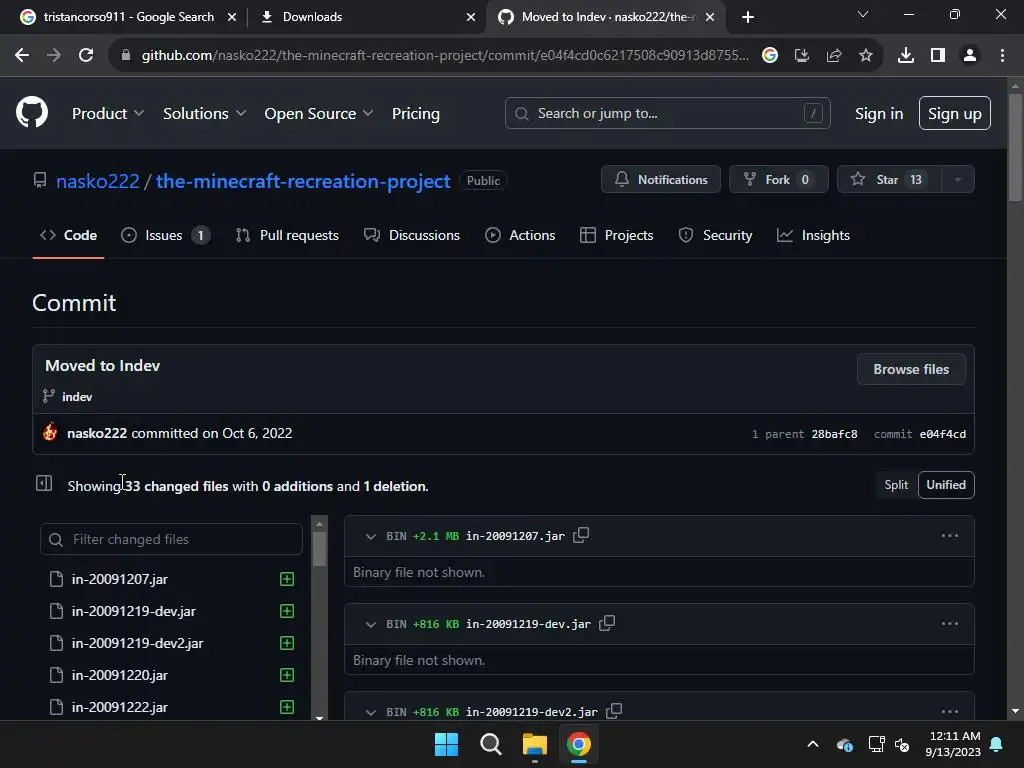Click the Filter changed files field
The height and width of the screenshot is (768, 1024).
171,539
